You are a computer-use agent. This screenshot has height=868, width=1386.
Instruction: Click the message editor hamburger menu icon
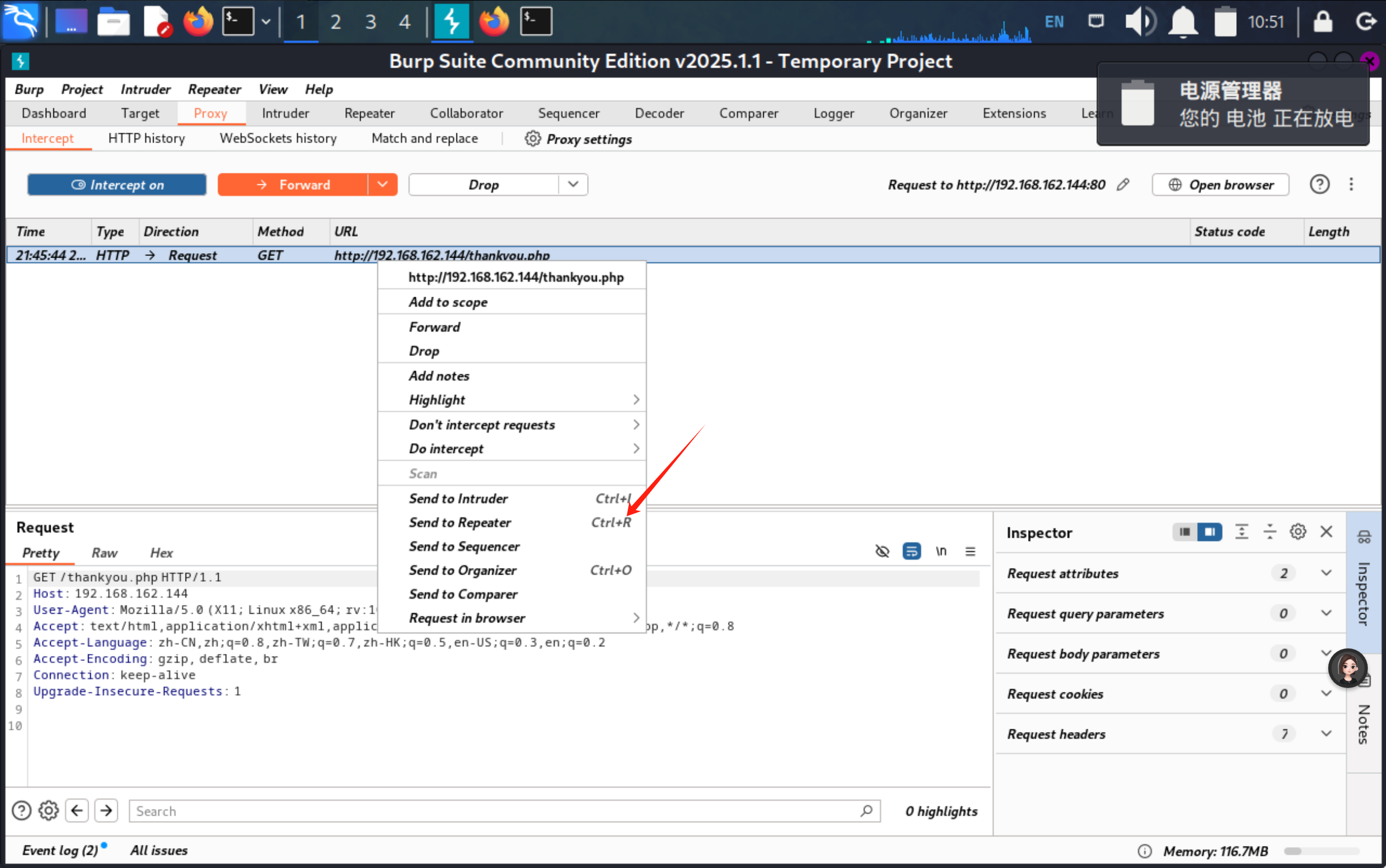(970, 551)
